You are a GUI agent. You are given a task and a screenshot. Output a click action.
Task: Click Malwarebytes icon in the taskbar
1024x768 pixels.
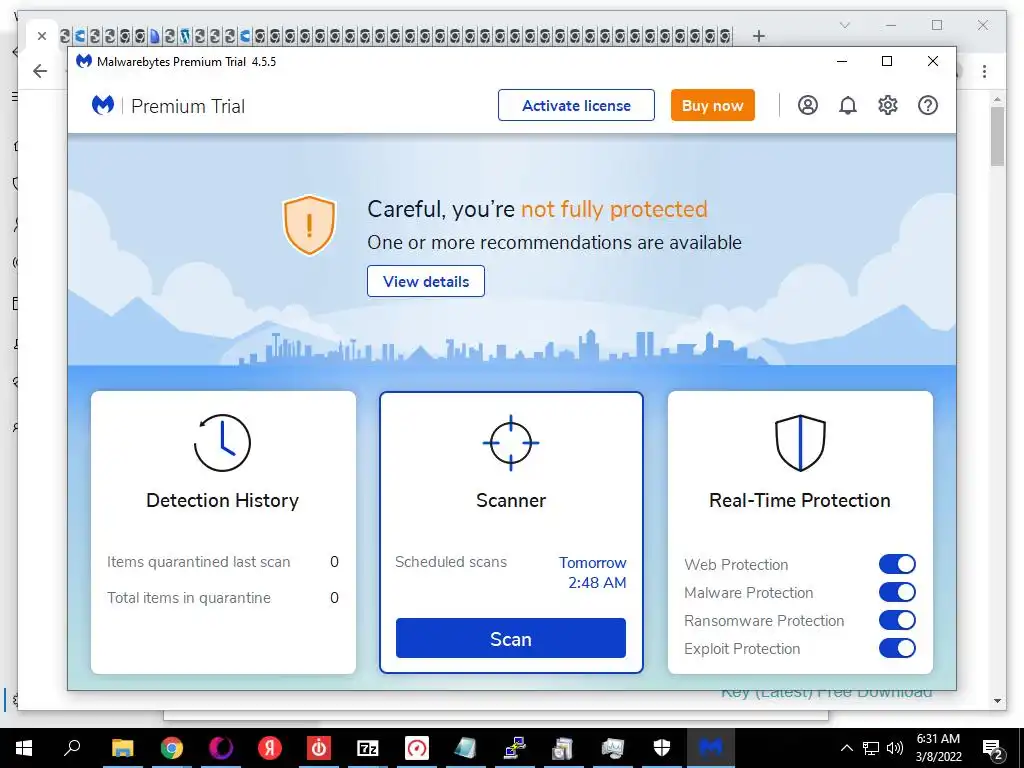711,747
